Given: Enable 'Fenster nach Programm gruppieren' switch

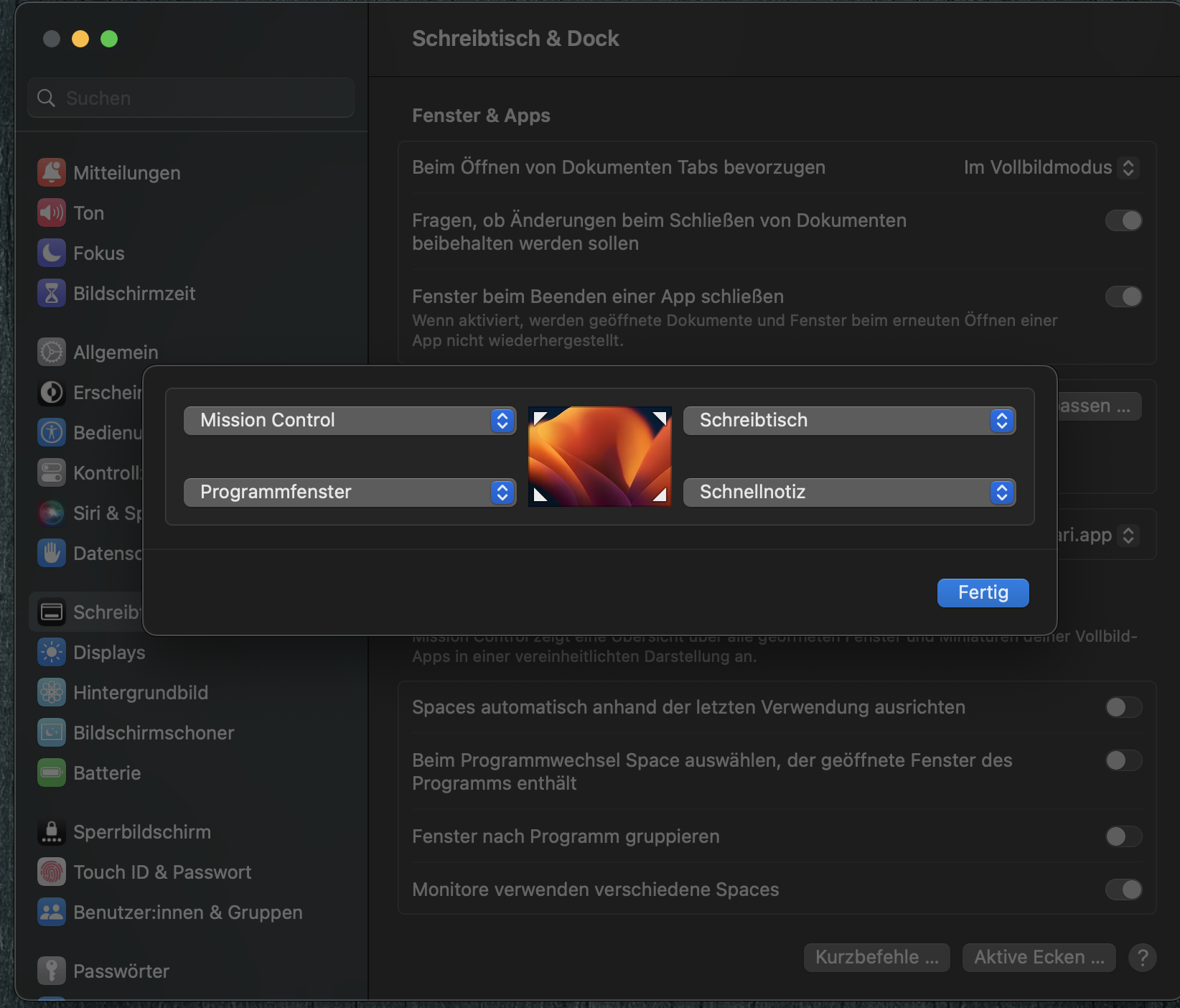Looking at the screenshot, I should [1123, 836].
